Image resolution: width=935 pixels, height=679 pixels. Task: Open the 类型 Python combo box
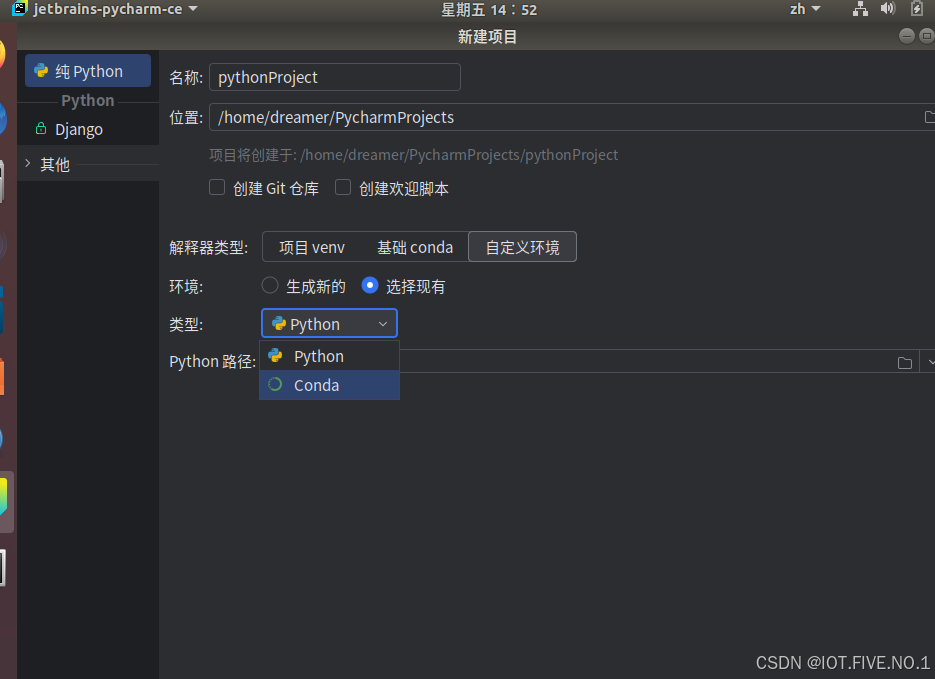(329, 324)
